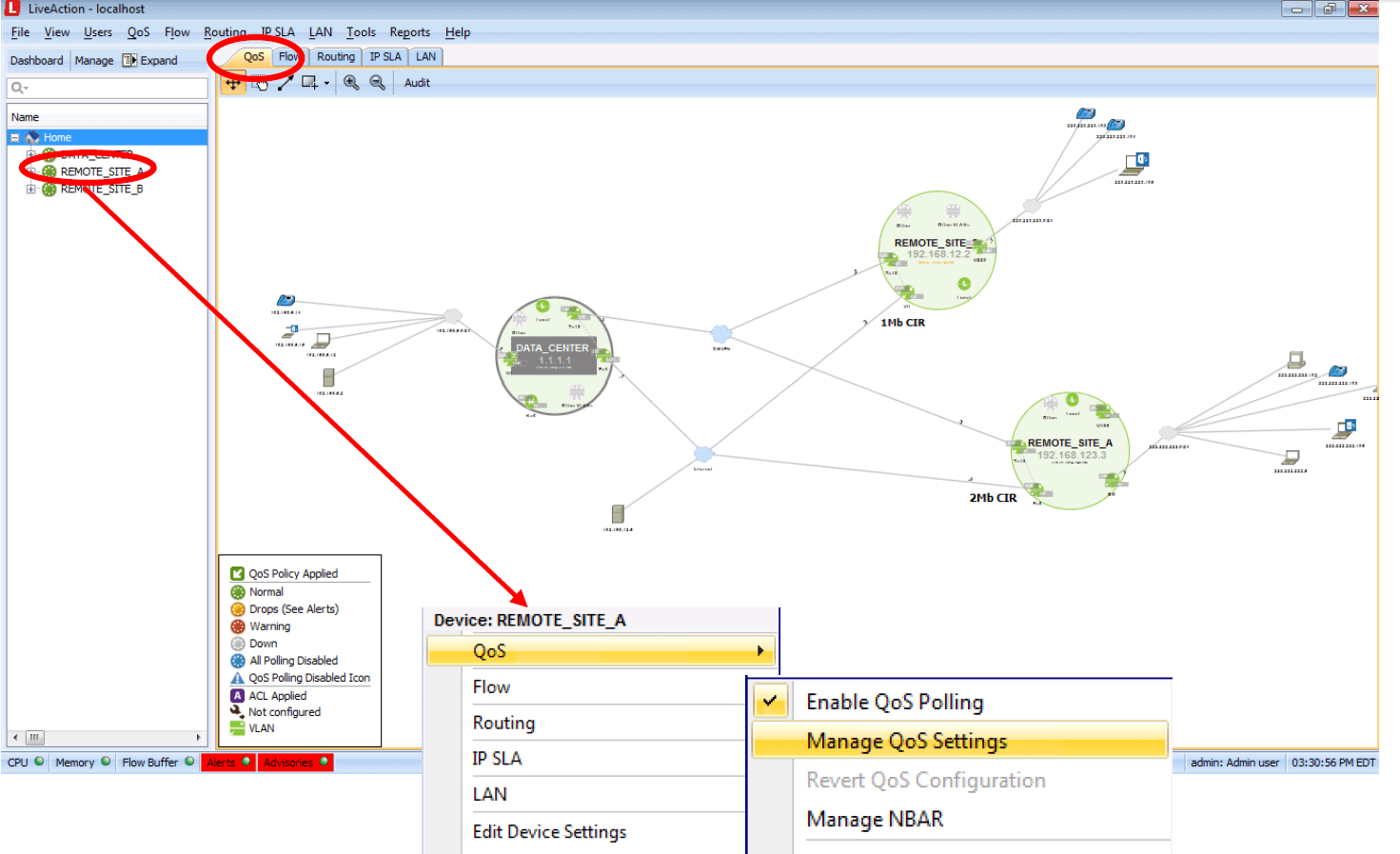Open the Users menu

[x=98, y=32]
